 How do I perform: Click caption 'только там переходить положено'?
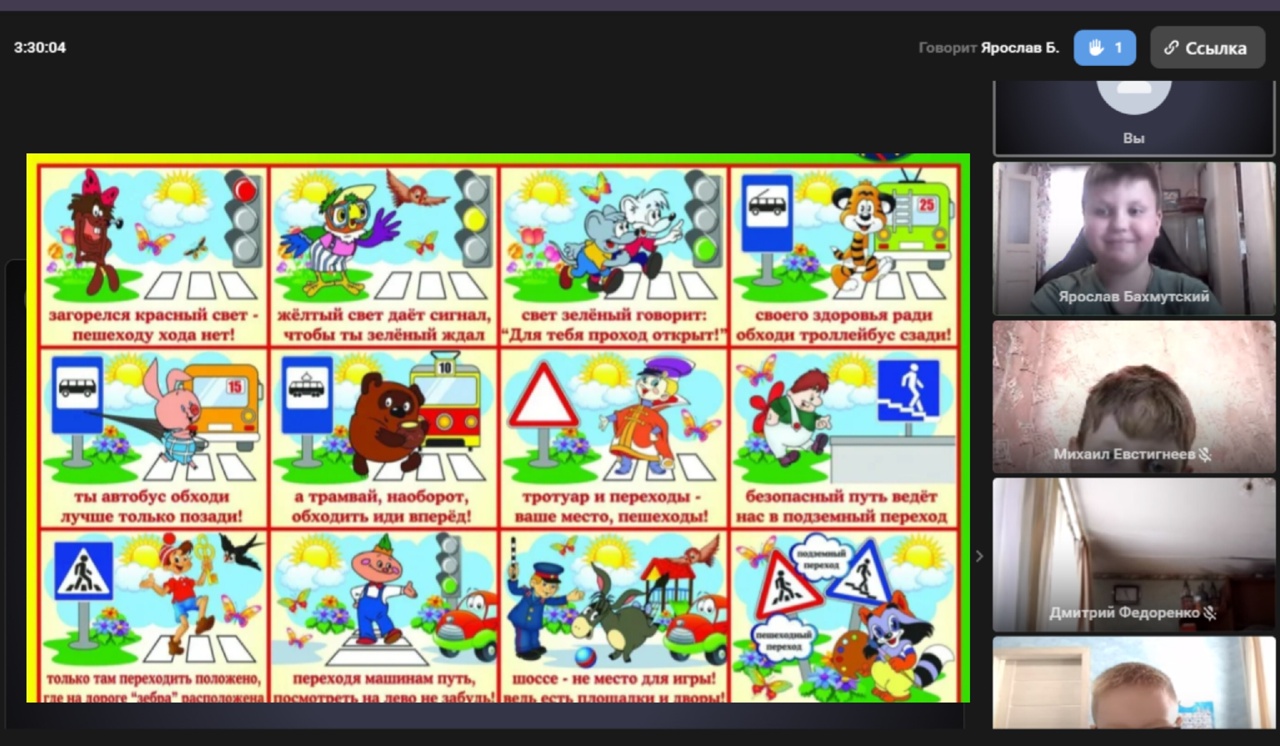(153, 679)
